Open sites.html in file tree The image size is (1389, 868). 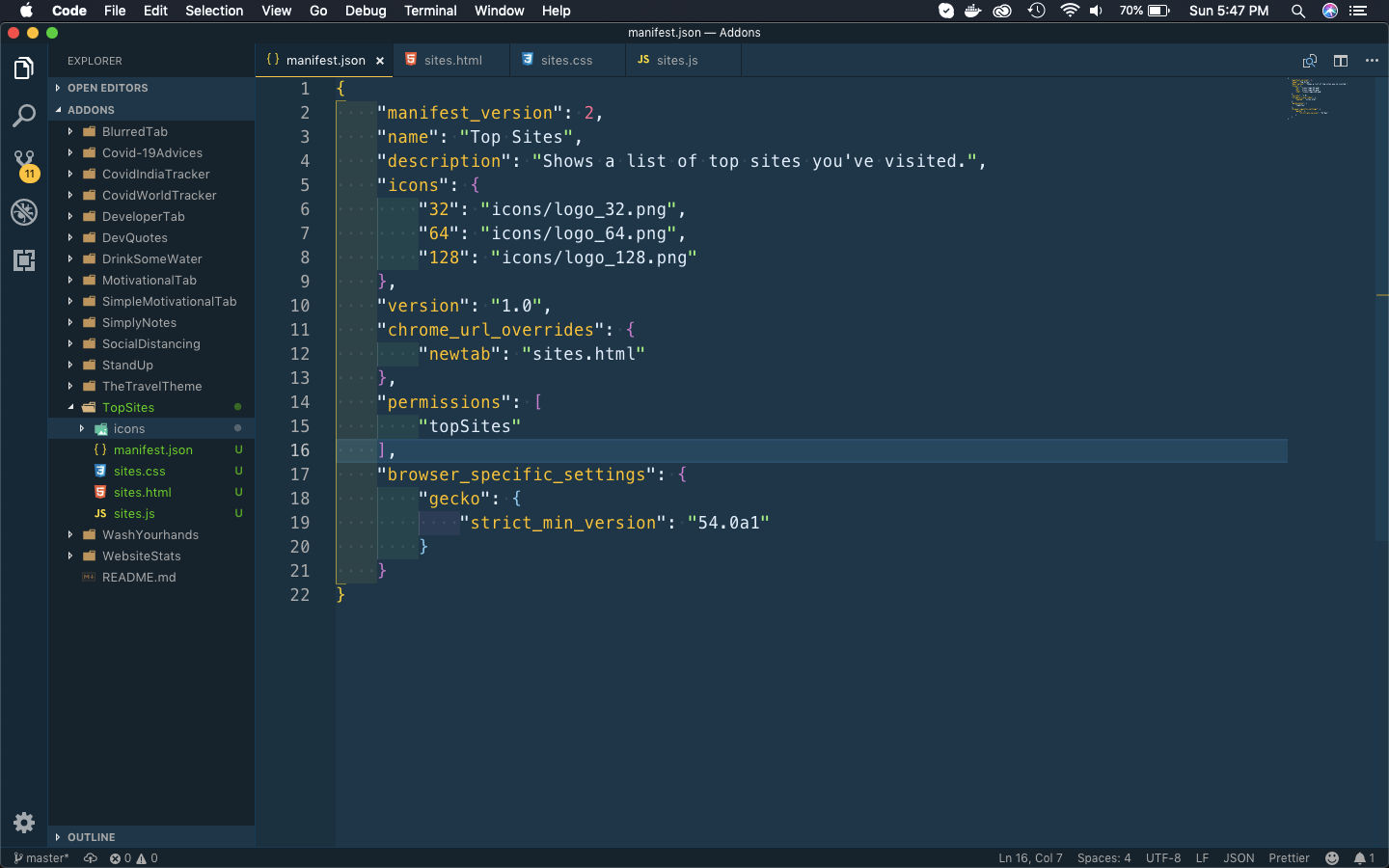(151, 493)
